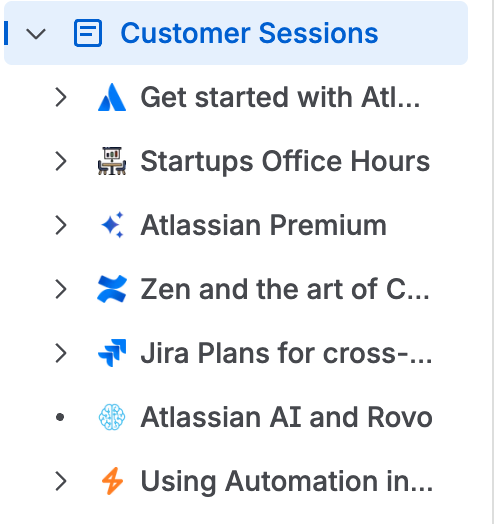Open Atlassian AI and Rovo page
The image size is (494, 524).
click(x=286, y=417)
